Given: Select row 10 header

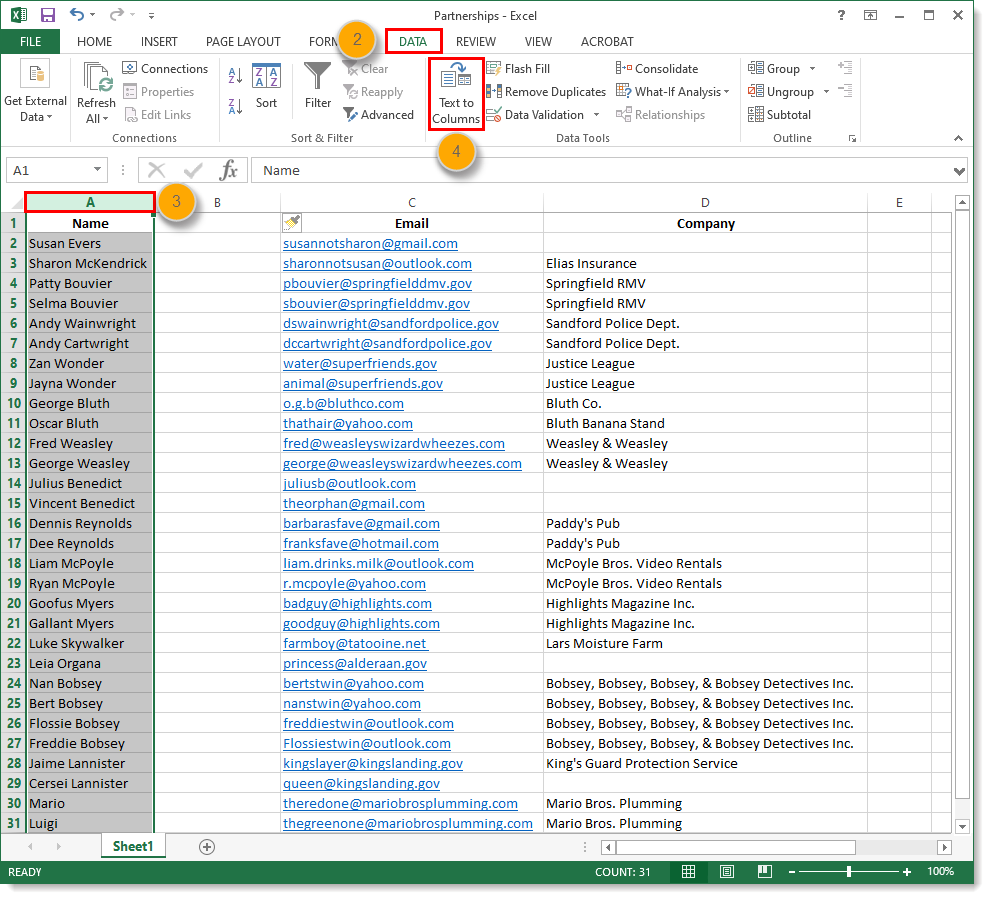Looking at the screenshot, I should (14, 403).
